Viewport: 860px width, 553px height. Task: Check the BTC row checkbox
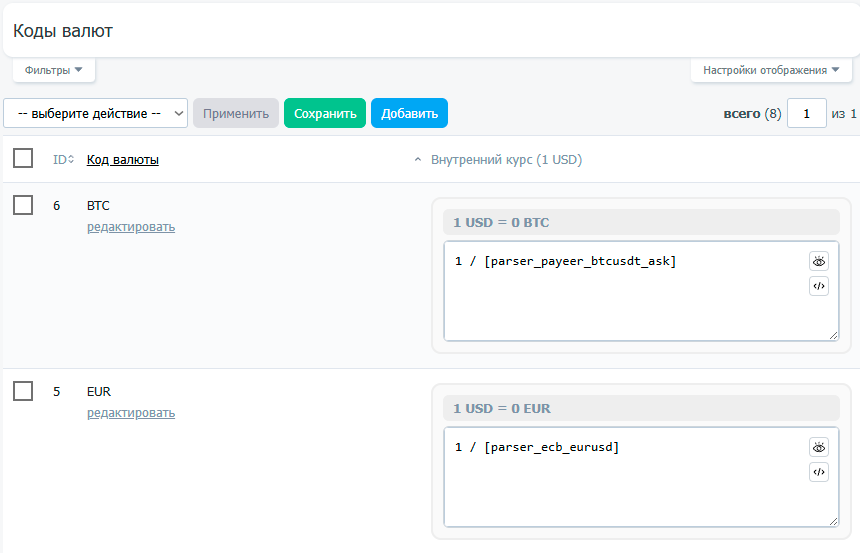point(23,205)
